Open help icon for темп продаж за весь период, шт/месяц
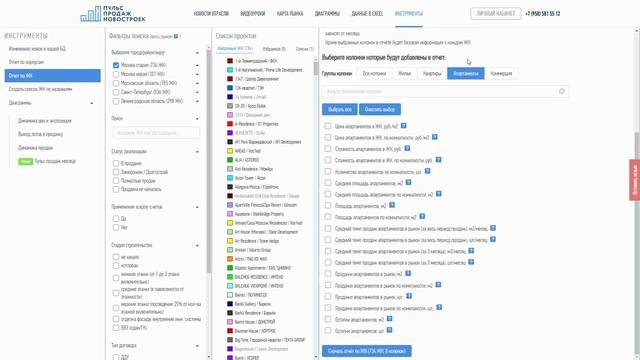 (493, 239)
